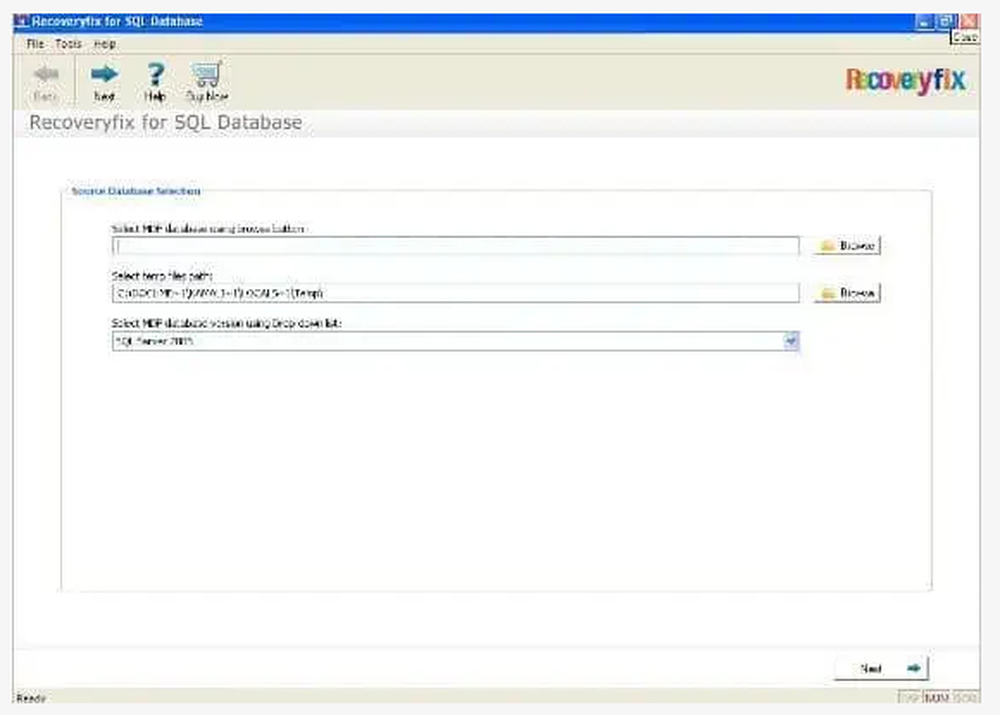Click the 'Select MDF database version' label
The image size is (1000, 715).
[226, 323]
